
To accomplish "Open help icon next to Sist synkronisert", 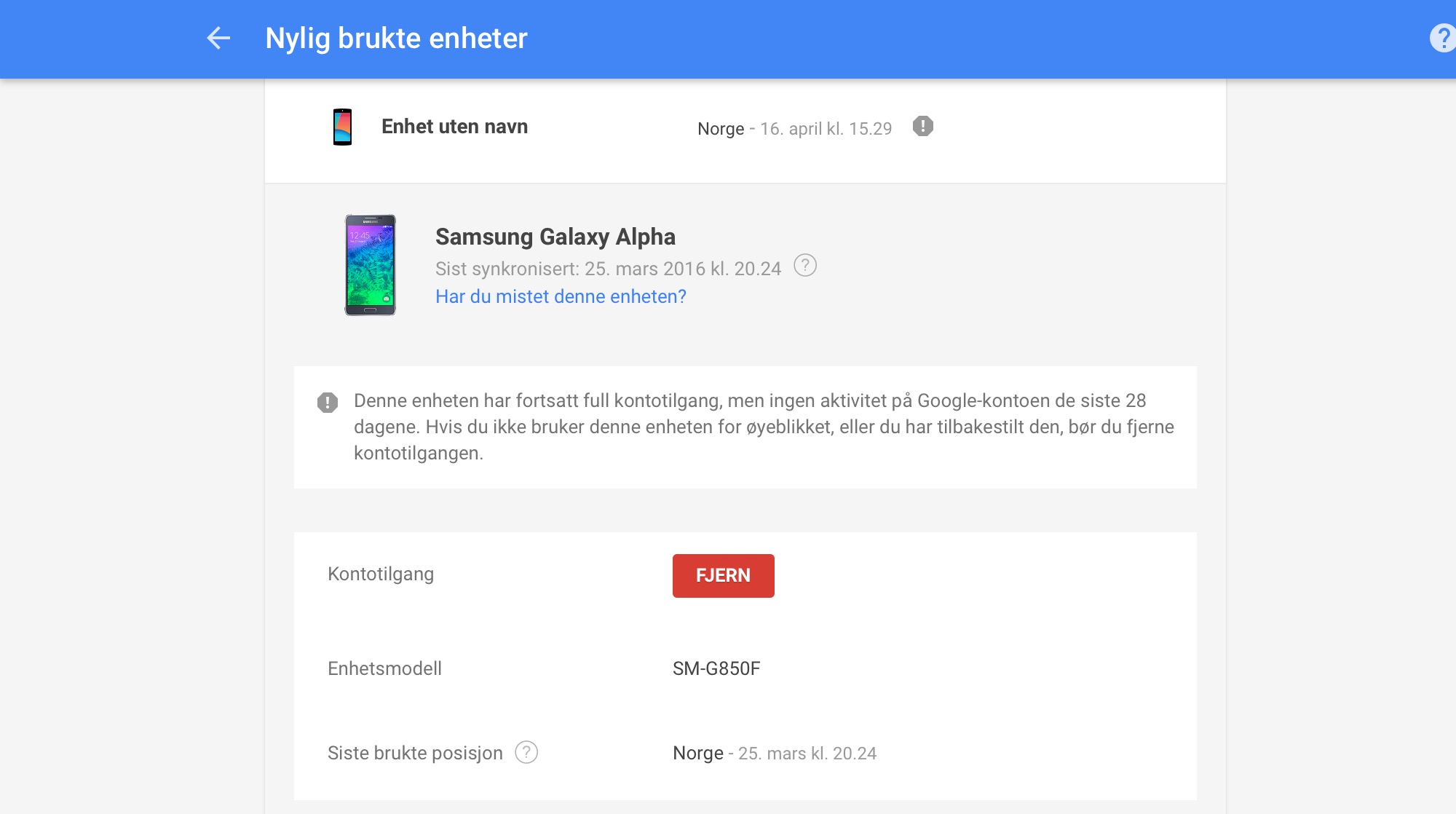I will tap(804, 266).
